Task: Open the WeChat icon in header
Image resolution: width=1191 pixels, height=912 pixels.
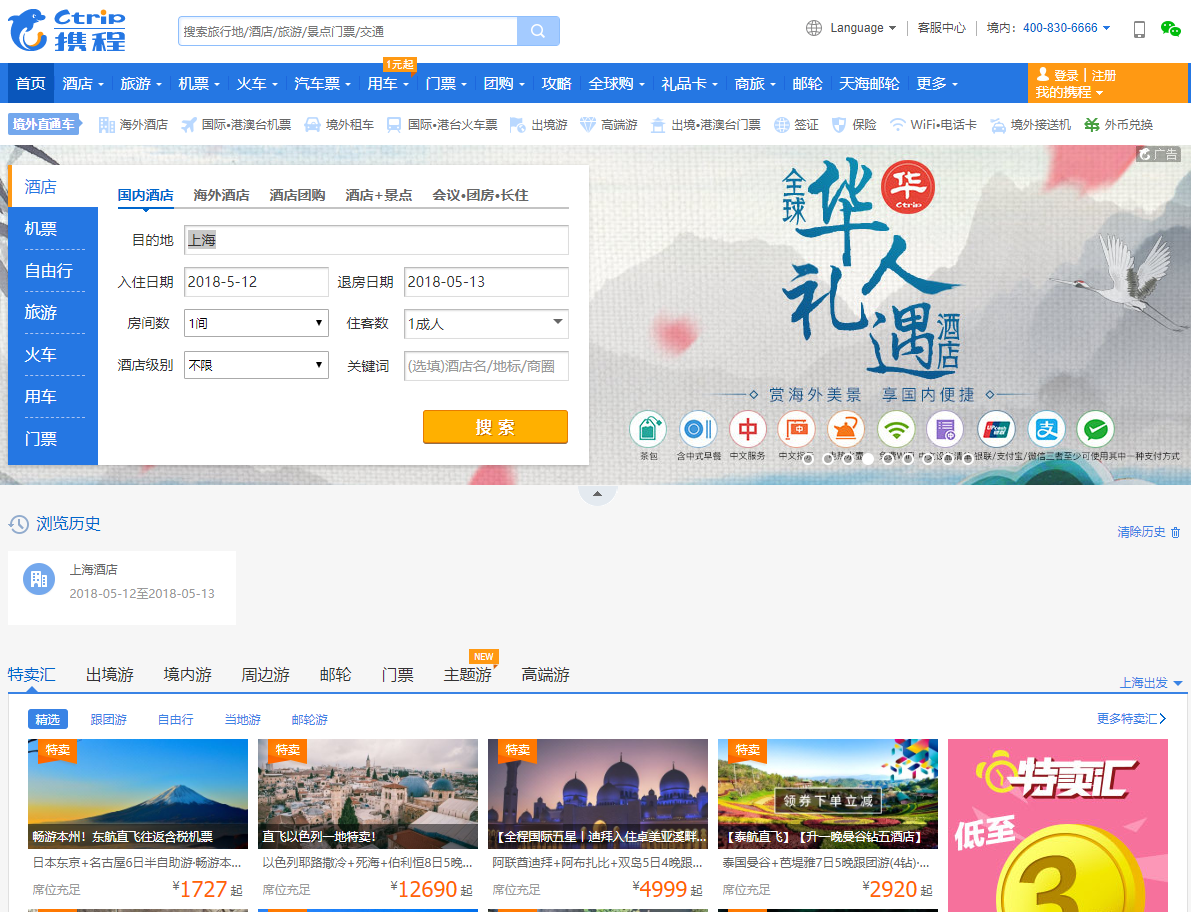Action: tap(1170, 29)
